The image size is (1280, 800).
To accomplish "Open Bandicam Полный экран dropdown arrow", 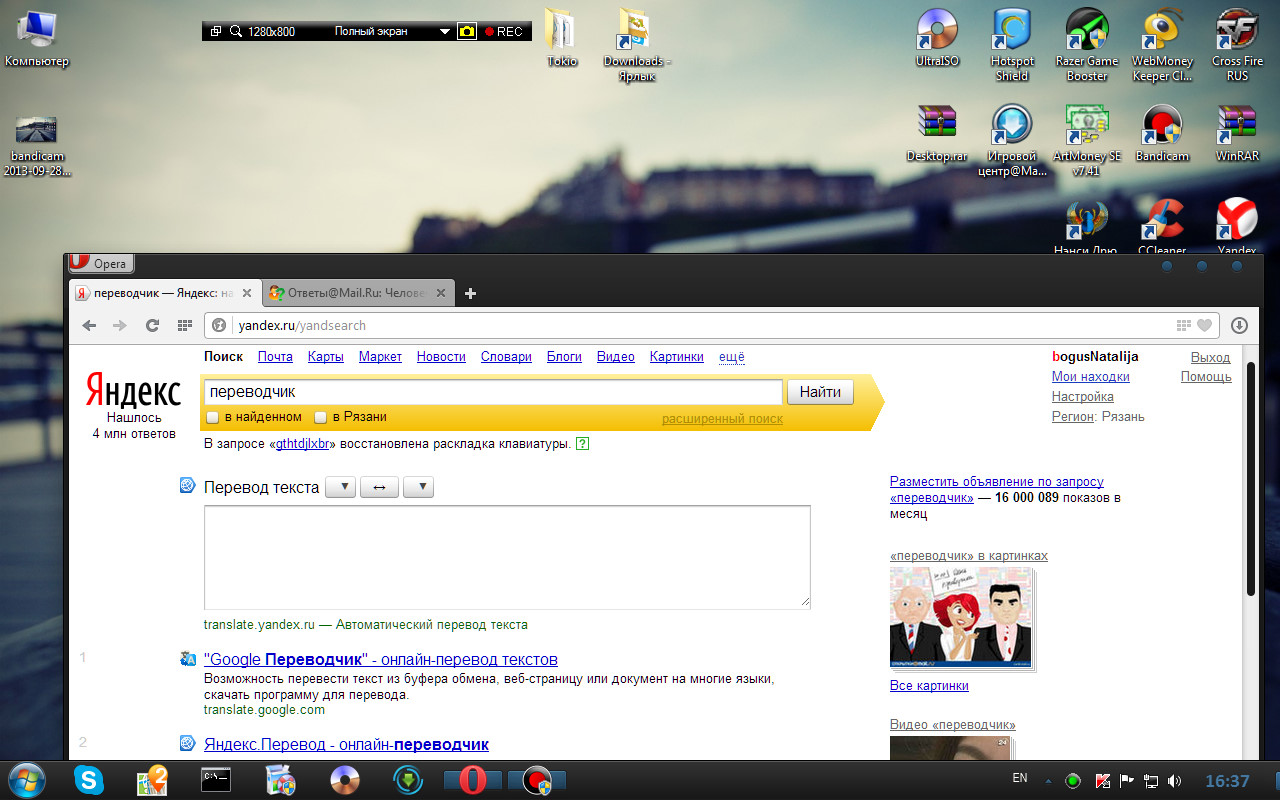I will tap(445, 32).
